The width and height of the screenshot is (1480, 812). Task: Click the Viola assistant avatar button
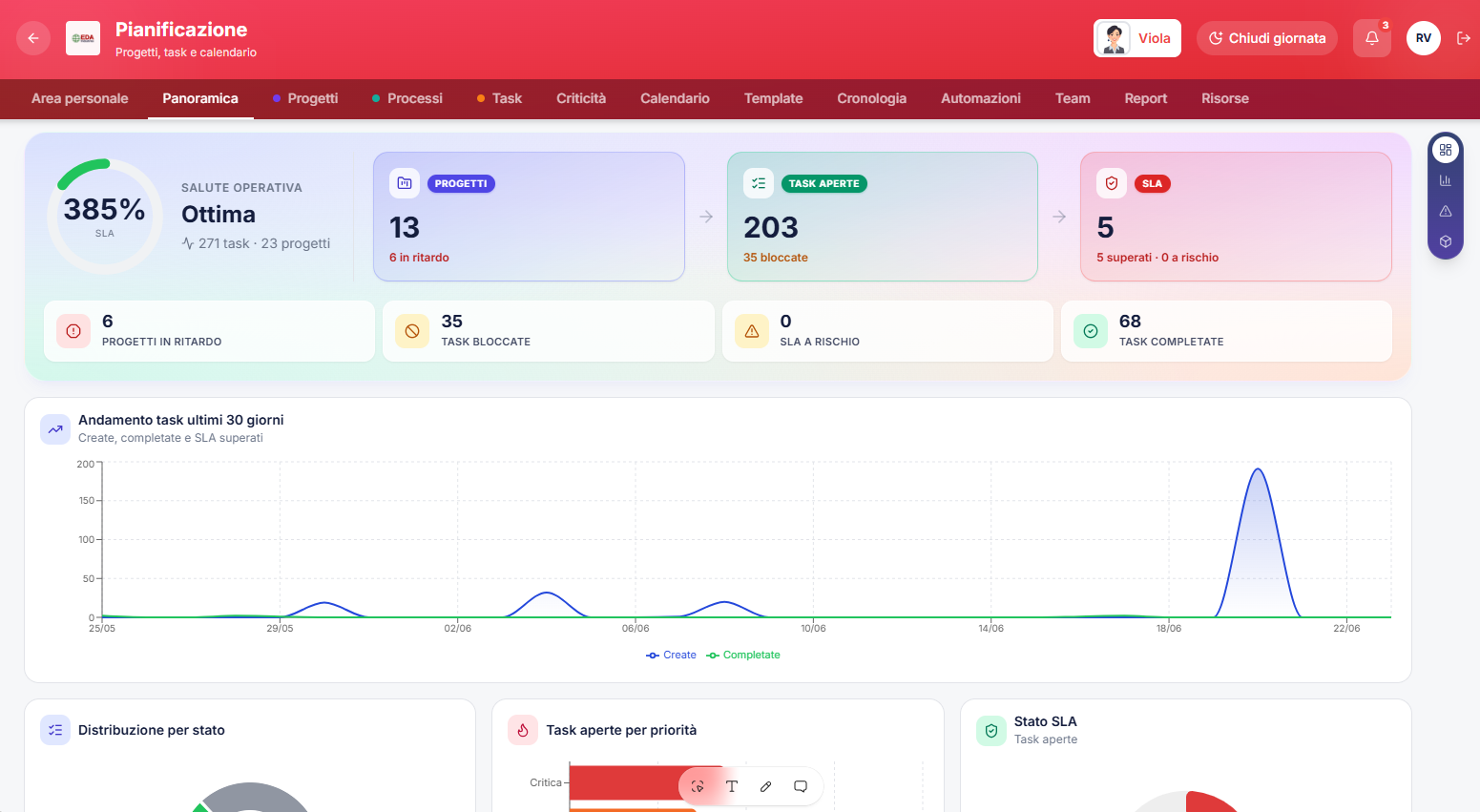click(1137, 38)
